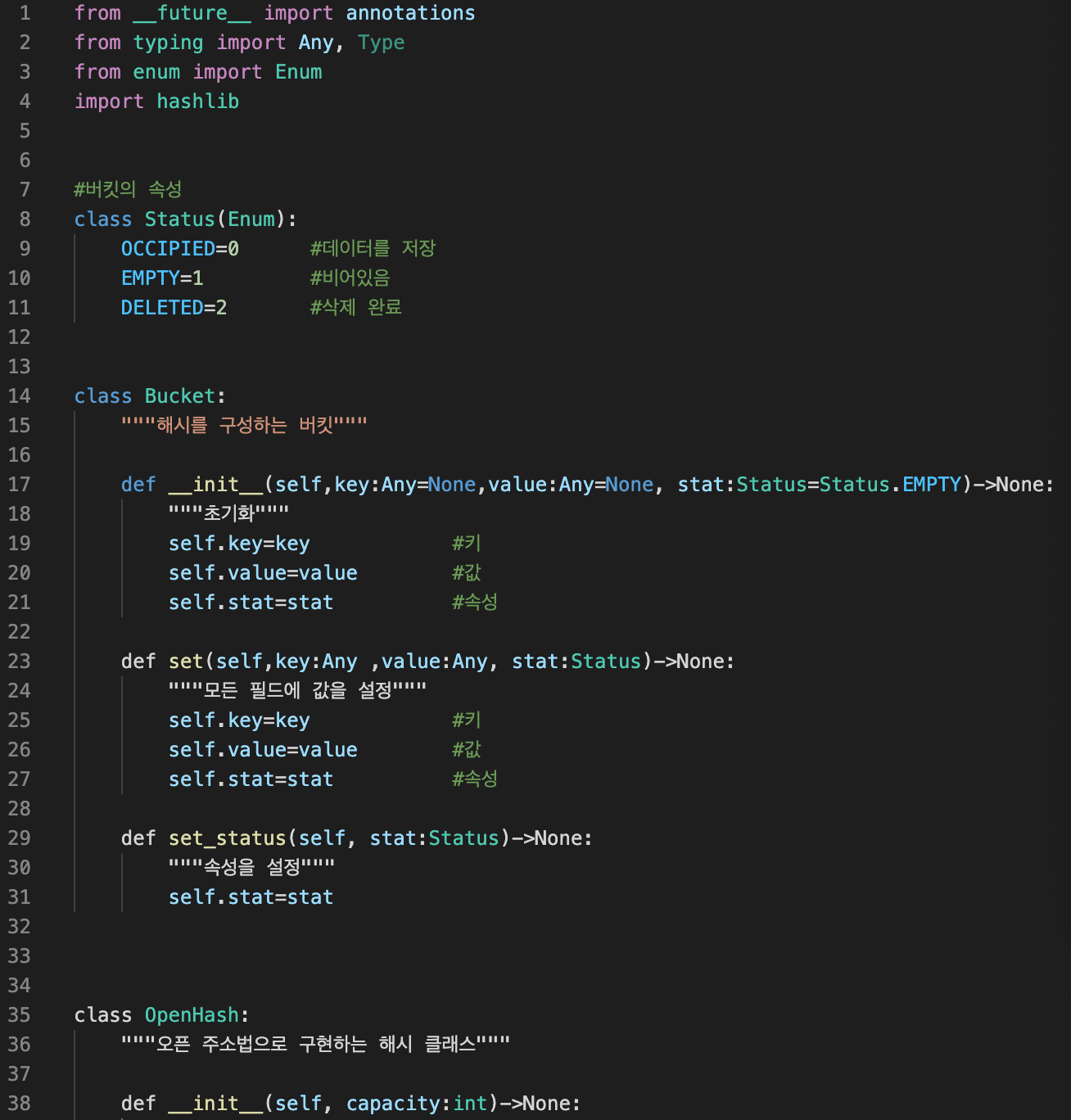Click the docstring '초기화' on line 18
The height and width of the screenshot is (1120, 1071).
click(x=228, y=514)
